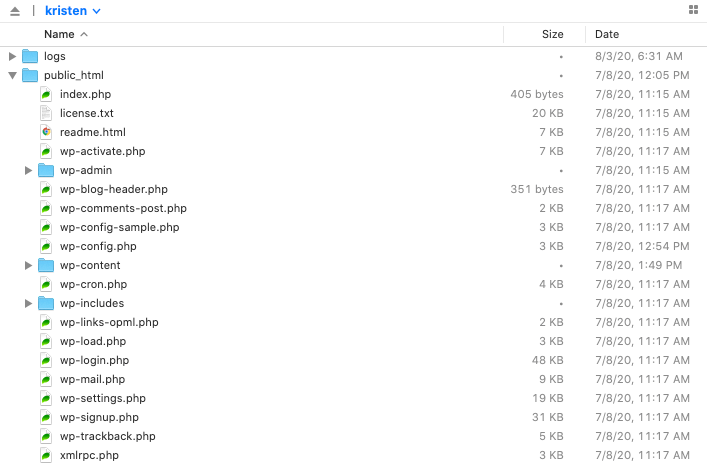Click the wp-admin folder icon
Viewport: 707px width, 476px height.
click(46, 170)
